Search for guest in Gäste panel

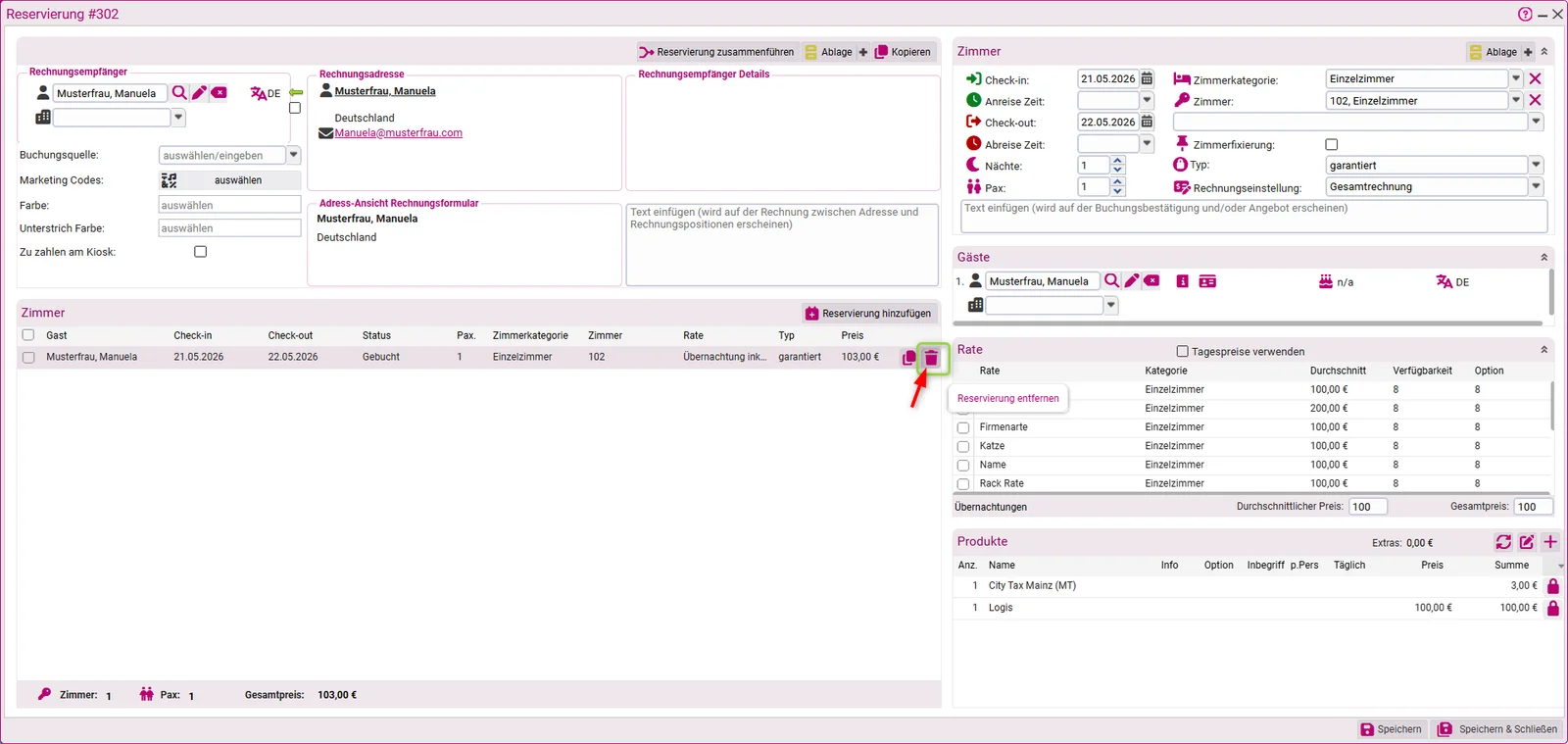point(1111,281)
